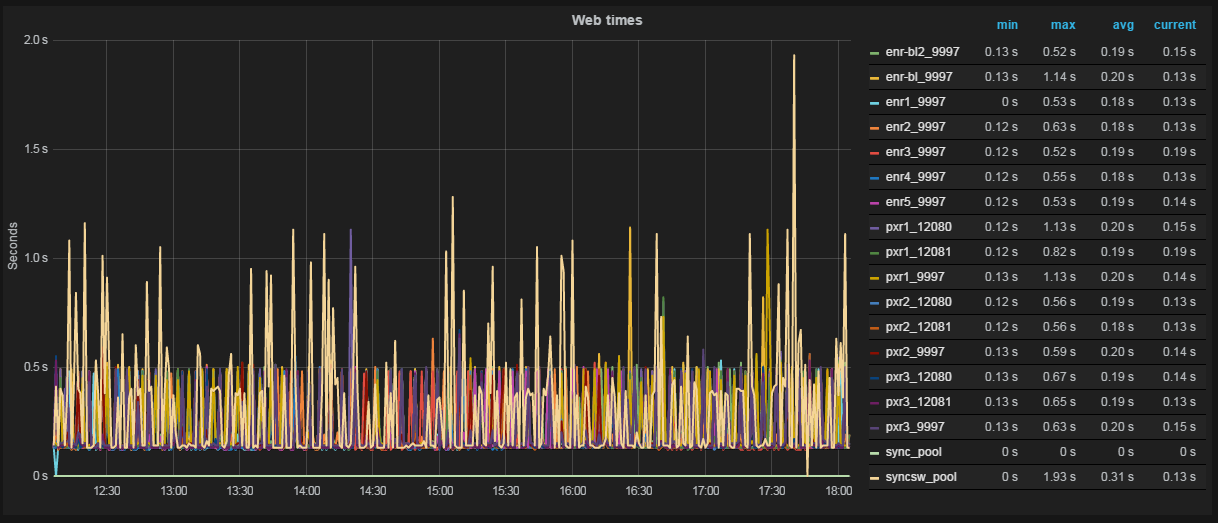Toggle the pxr1_12080 series label
Image resolution: width=1218 pixels, height=523 pixels.
click(919, 227)
